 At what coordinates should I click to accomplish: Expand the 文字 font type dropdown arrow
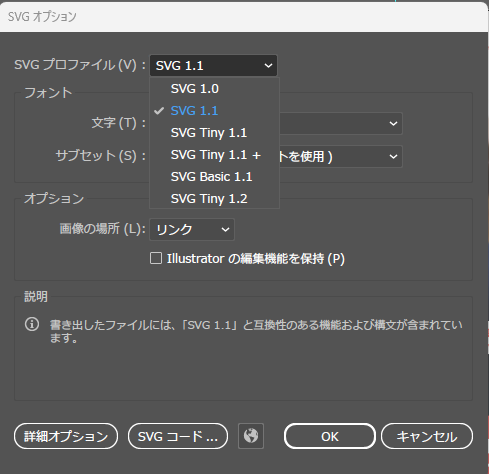click(393, 124)
